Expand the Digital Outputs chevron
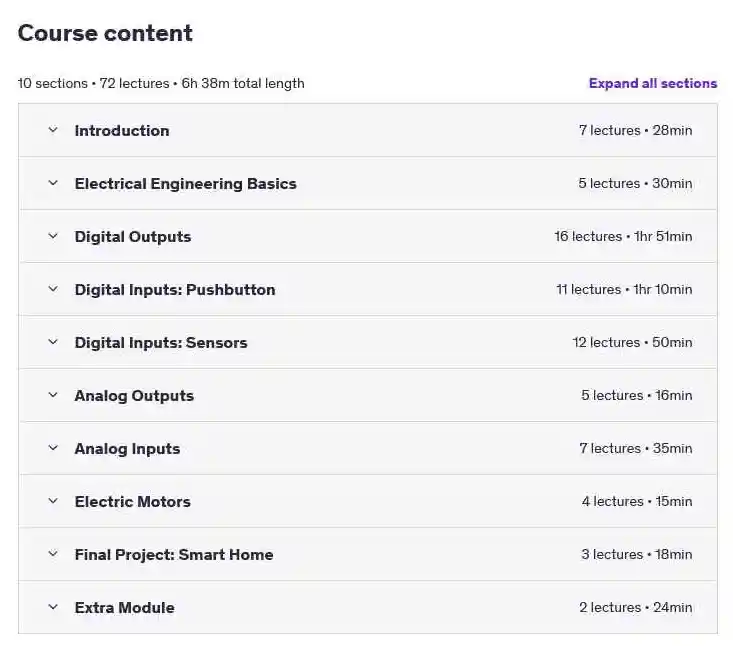Viewport: 733px width, 646px height. tap(53, 236)
